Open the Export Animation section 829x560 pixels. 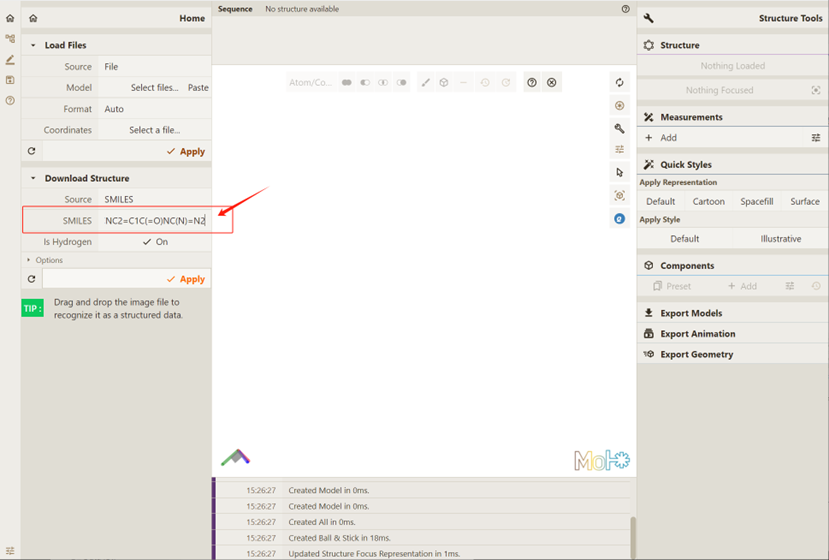pos(697,334)
